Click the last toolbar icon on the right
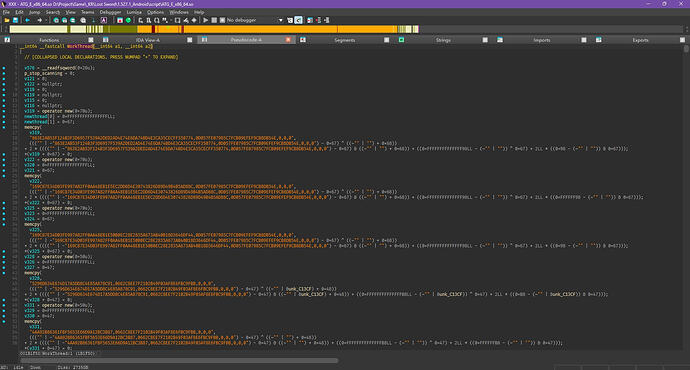This screenshot has width=690, height=370. pos(327,20)
